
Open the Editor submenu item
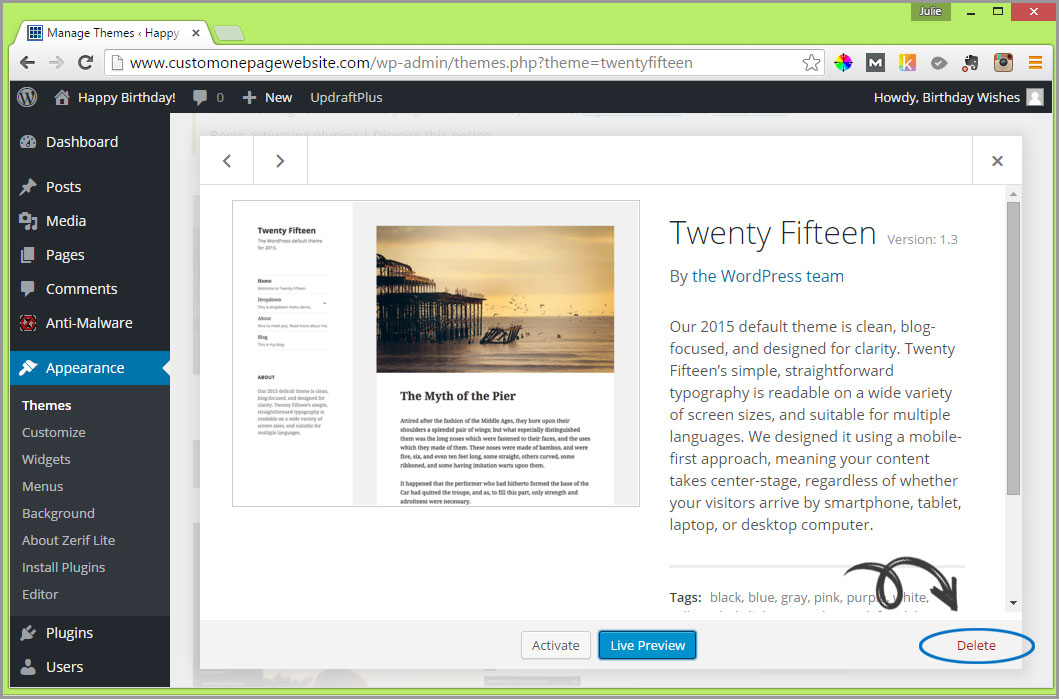point(40,594)
